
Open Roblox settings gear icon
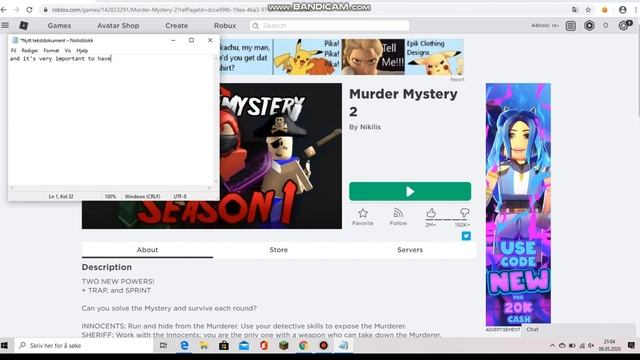click(623, 26)
